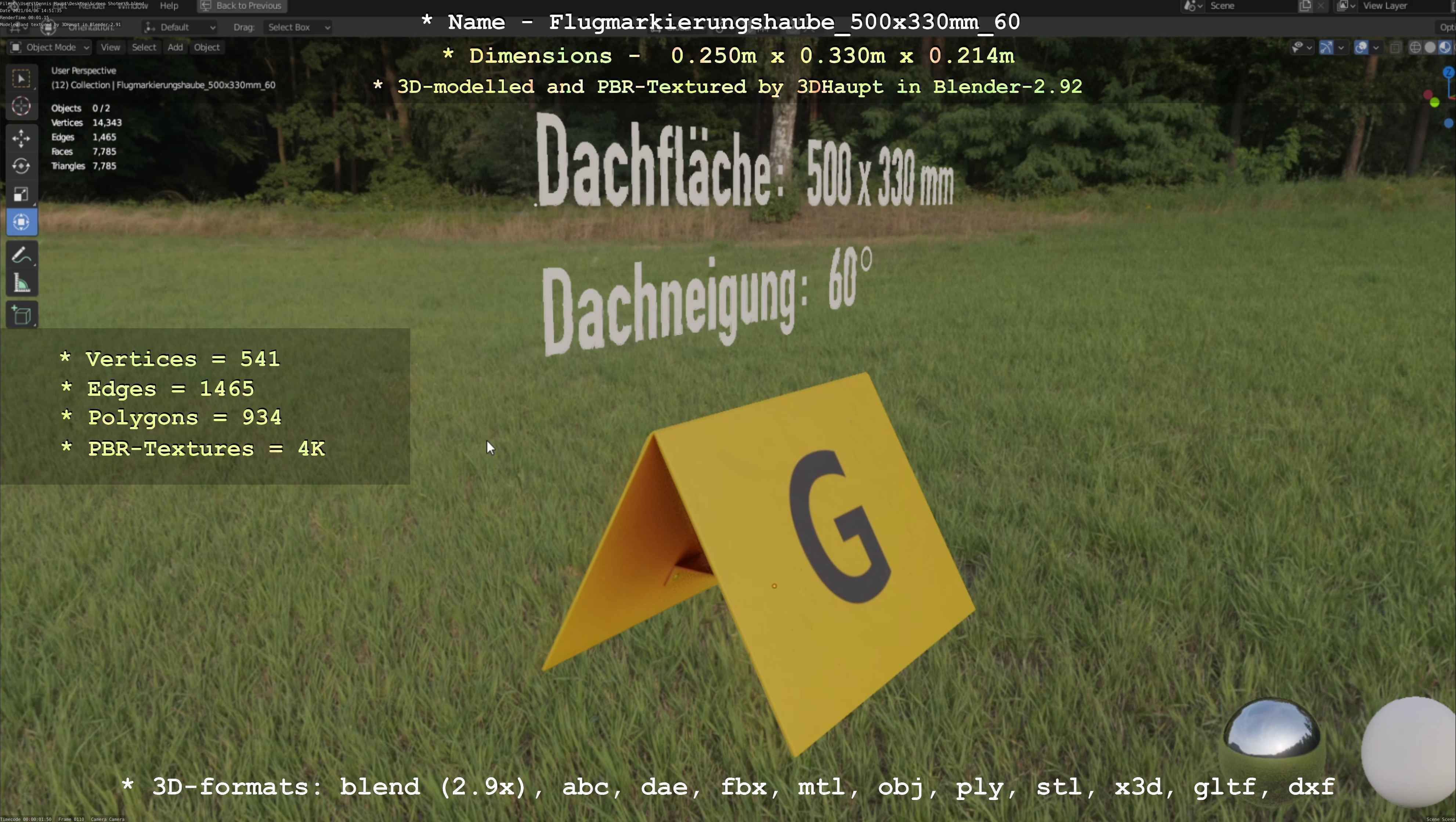Click the Collection Flugmarkierungshaube_500x330mm_60 label
1456x822 pixels.
(163, 85)
